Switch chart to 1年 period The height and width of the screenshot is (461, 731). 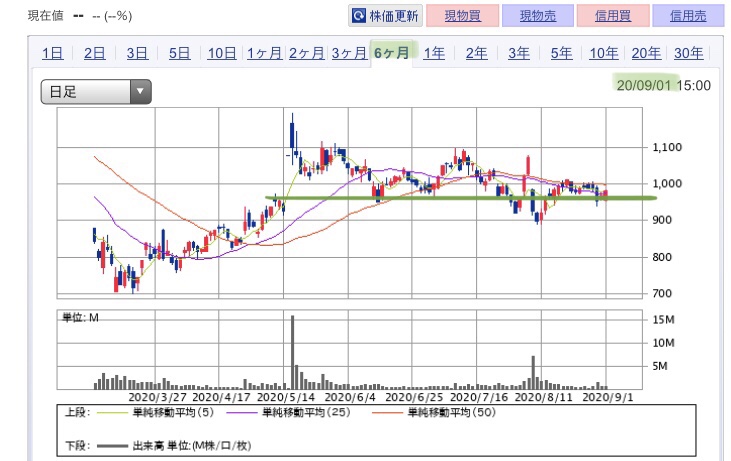434,53
